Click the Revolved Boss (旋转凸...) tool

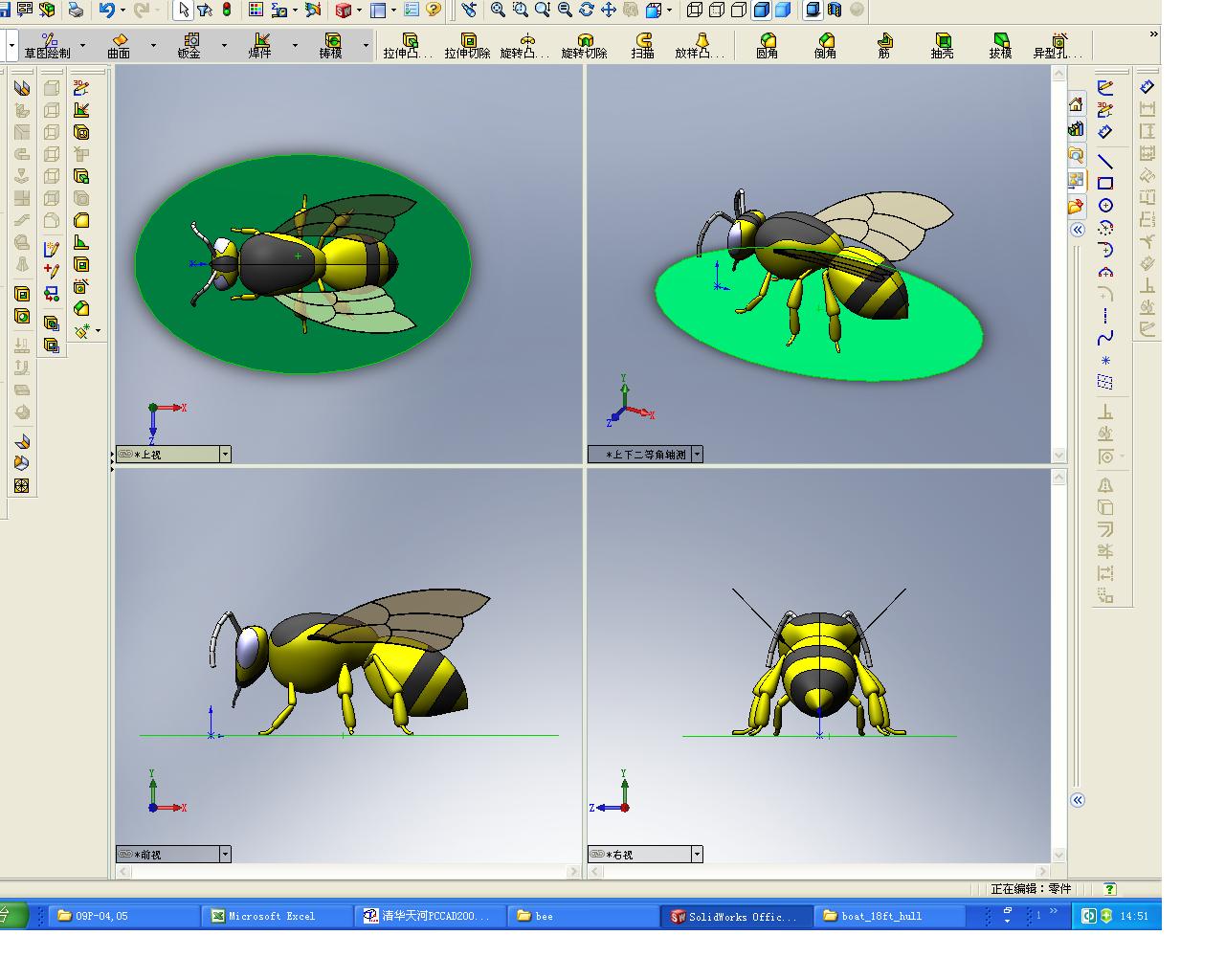tap(525, 46)
